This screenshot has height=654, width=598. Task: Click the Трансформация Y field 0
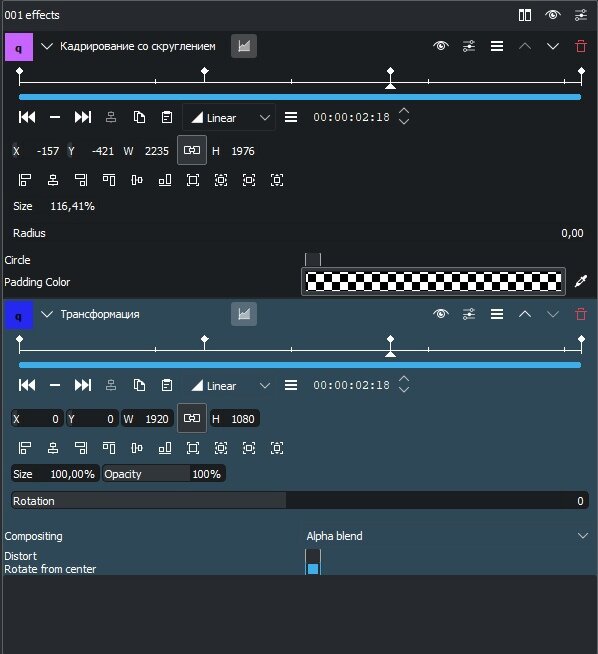(92, 419)
